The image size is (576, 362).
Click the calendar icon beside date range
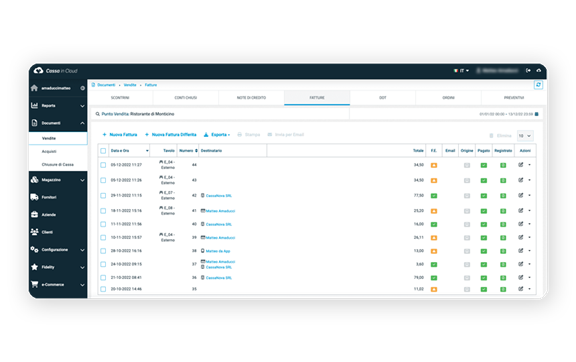[x=536, y=114]
